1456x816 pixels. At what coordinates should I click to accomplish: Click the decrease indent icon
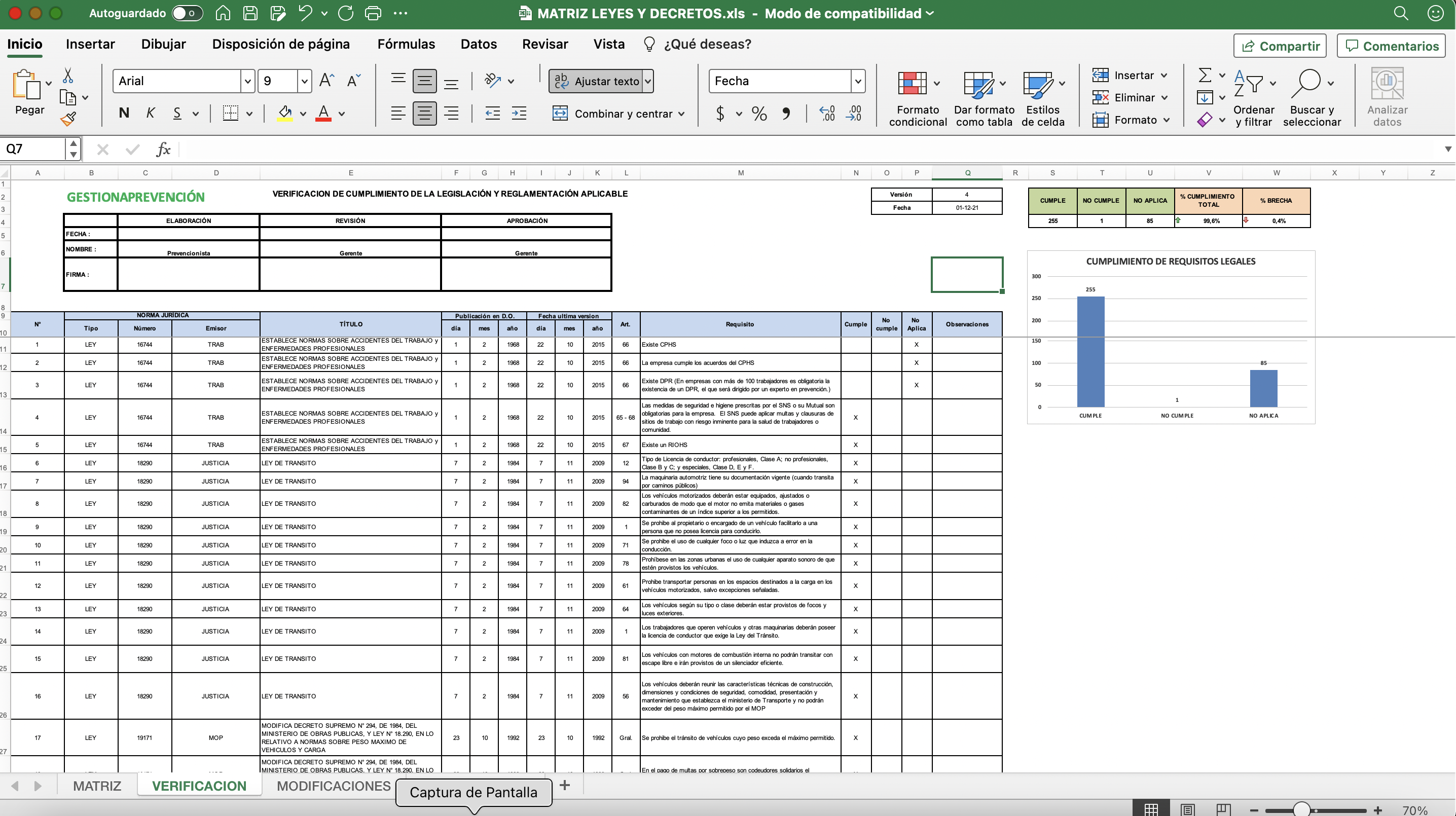[492, 113]
